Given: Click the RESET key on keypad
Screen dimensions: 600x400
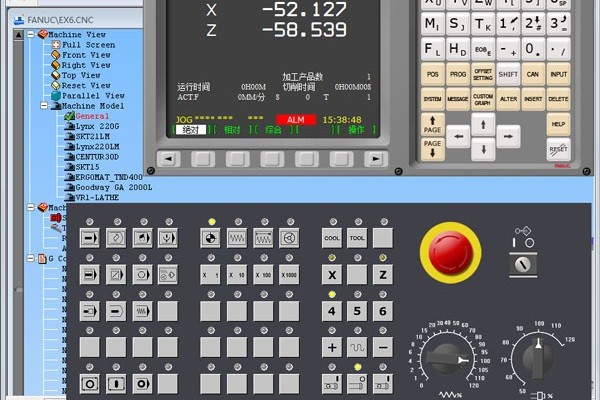Looking at the screenshot, I should tap(558, 149).
